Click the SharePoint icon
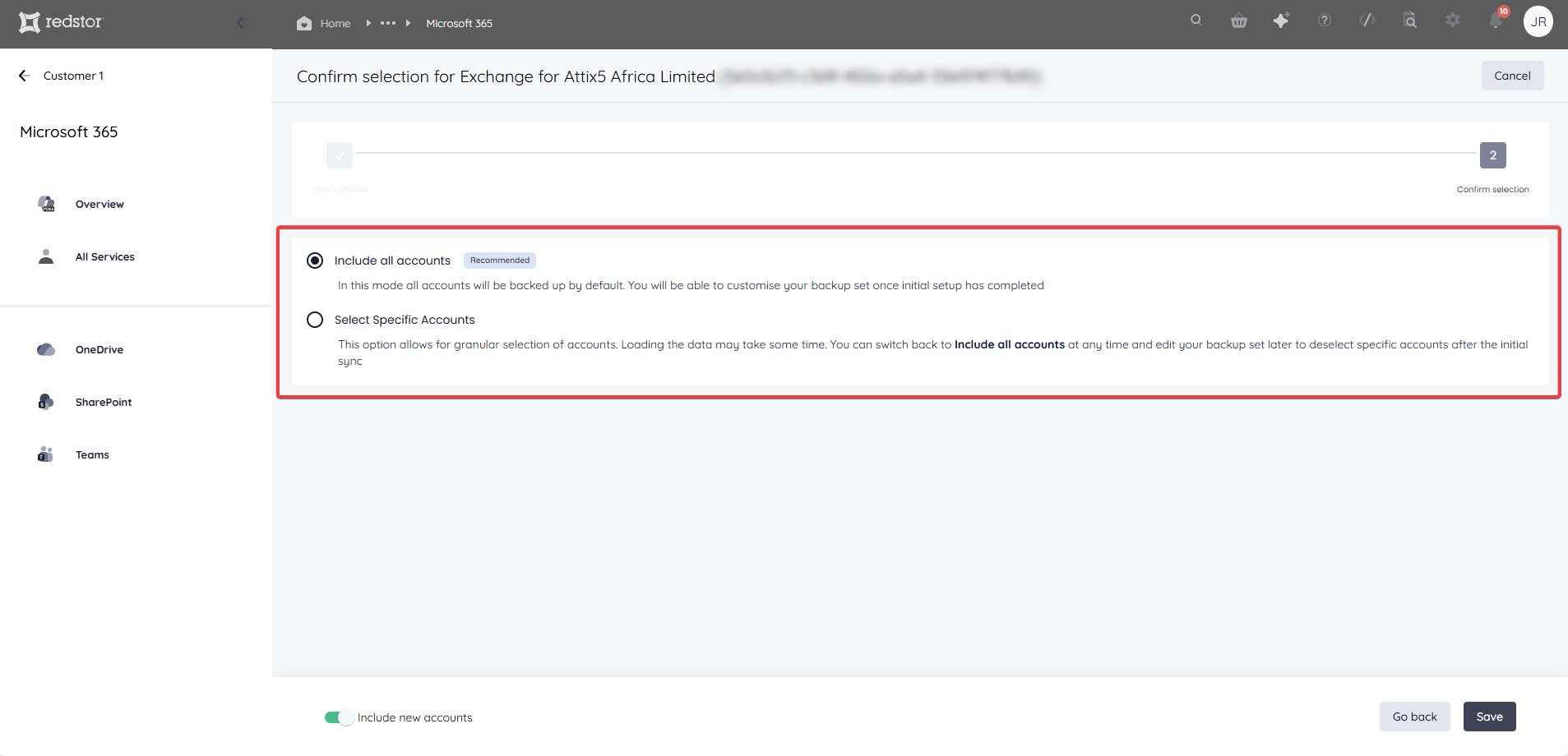The height and width of the screenshot is (756, 1568). pyautogui.click(x=46, y=402)
